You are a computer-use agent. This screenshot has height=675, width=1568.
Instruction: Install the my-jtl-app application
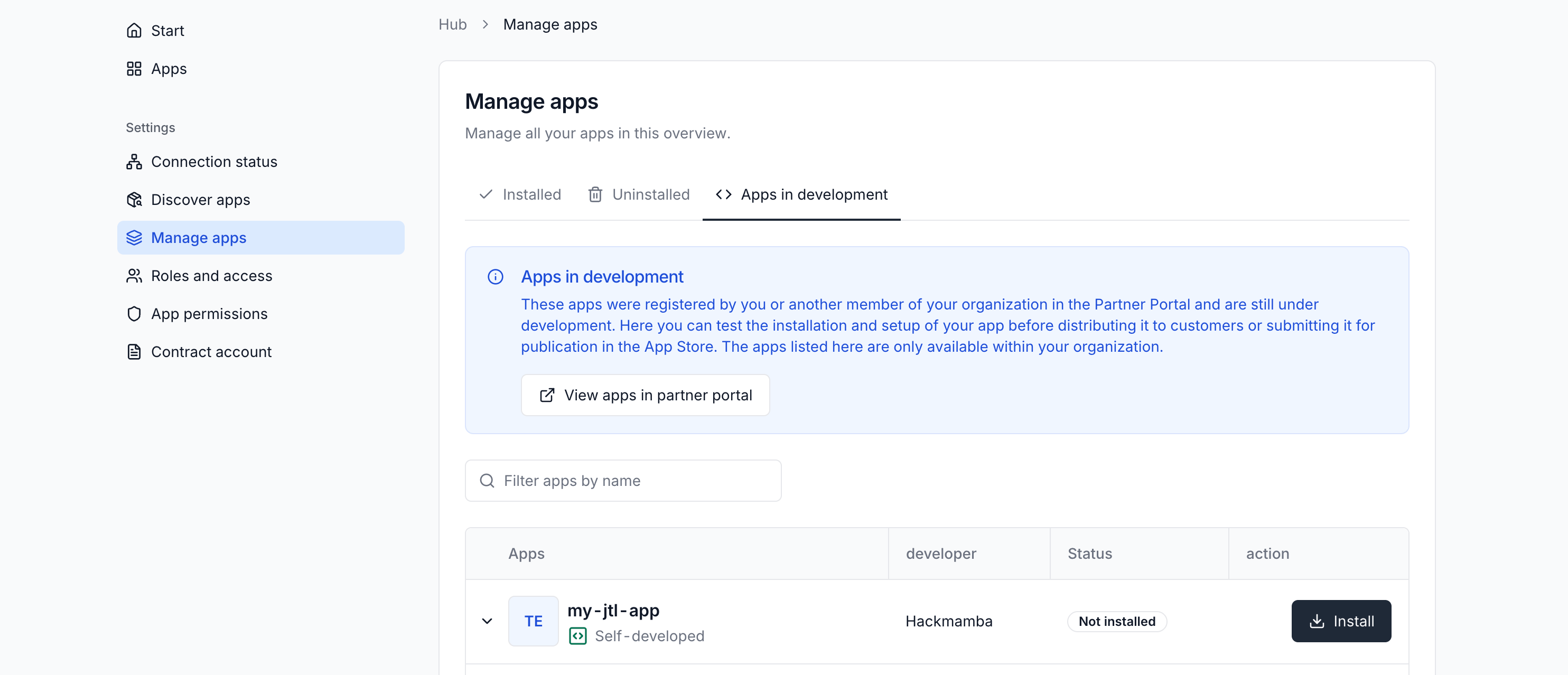(x=1341, y=621)
